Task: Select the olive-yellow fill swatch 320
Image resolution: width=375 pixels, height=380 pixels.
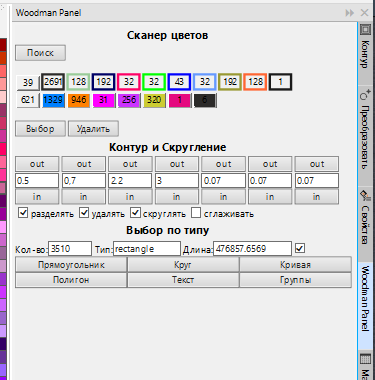Action: [x=154, y=100]
